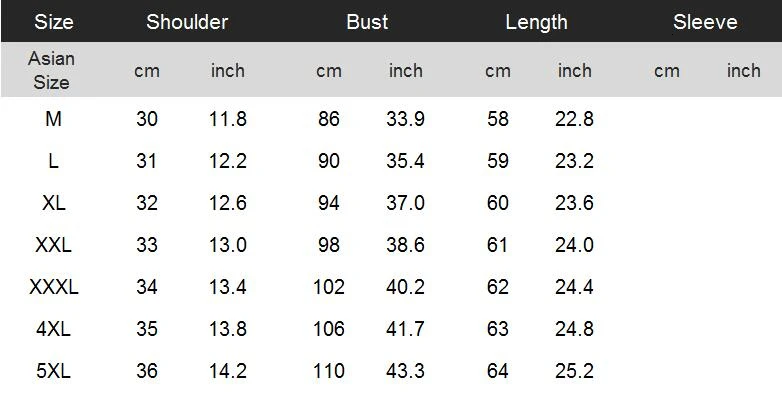Click the Length column header
This screenshot has width=782, height=394.
(x=536, y=22)
